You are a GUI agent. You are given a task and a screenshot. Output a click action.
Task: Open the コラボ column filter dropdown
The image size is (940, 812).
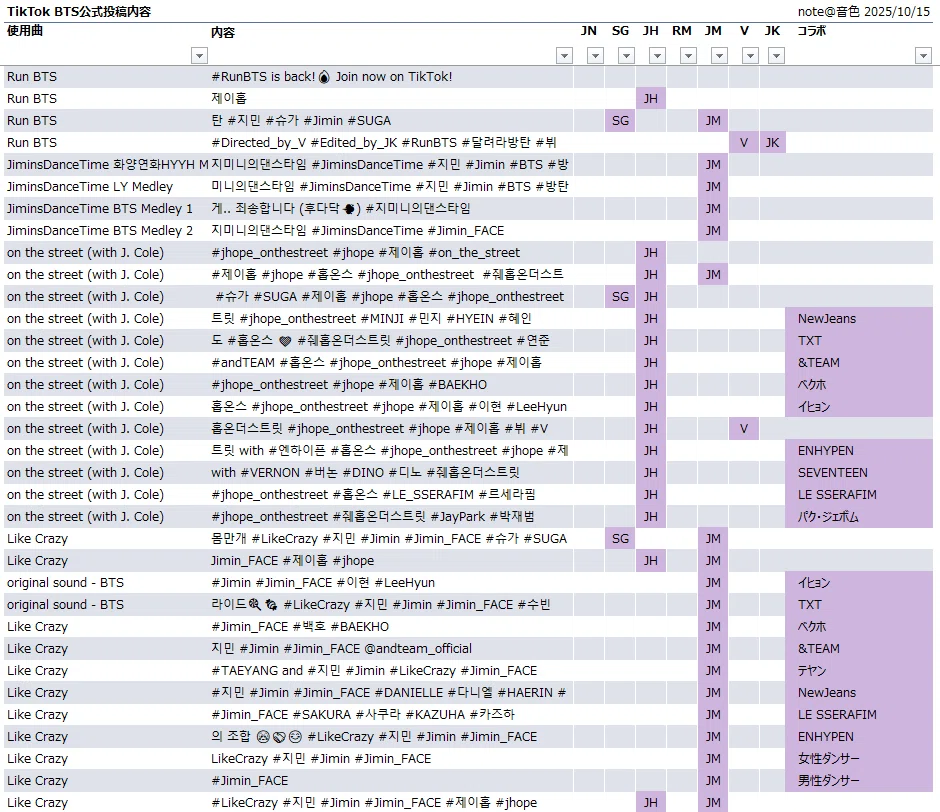pyautogui.click(x=923, y=56)
